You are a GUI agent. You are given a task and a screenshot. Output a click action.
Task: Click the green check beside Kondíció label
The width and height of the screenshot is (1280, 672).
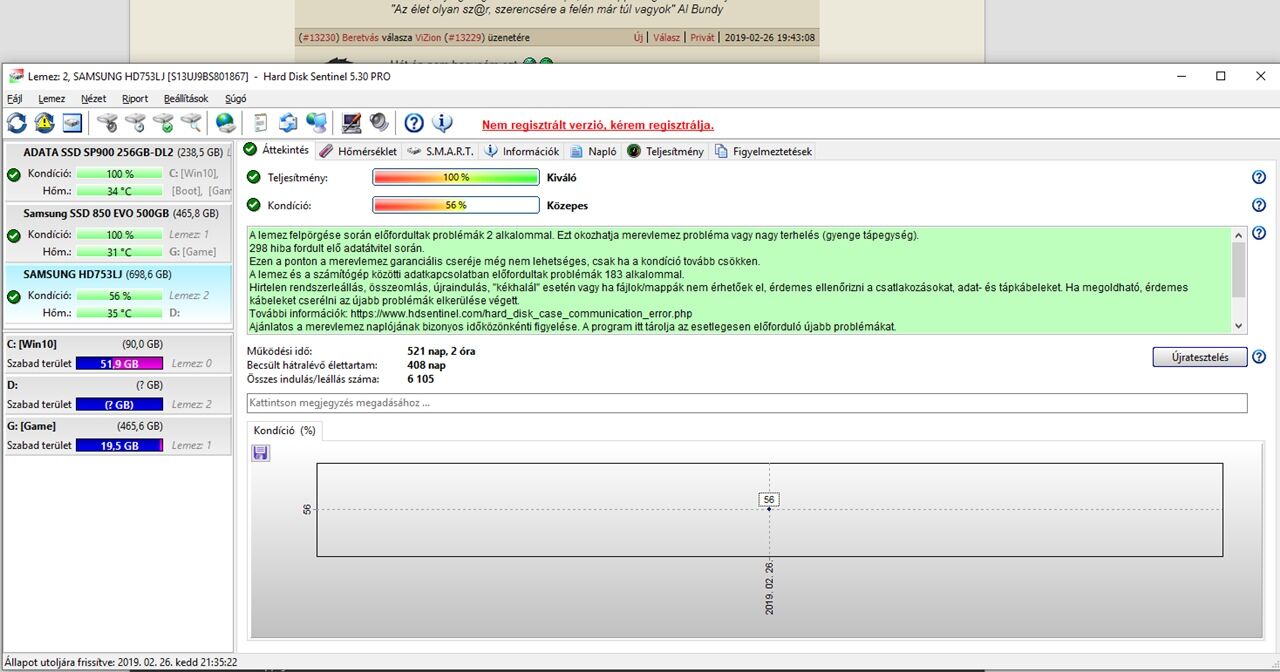click(254, 205)
